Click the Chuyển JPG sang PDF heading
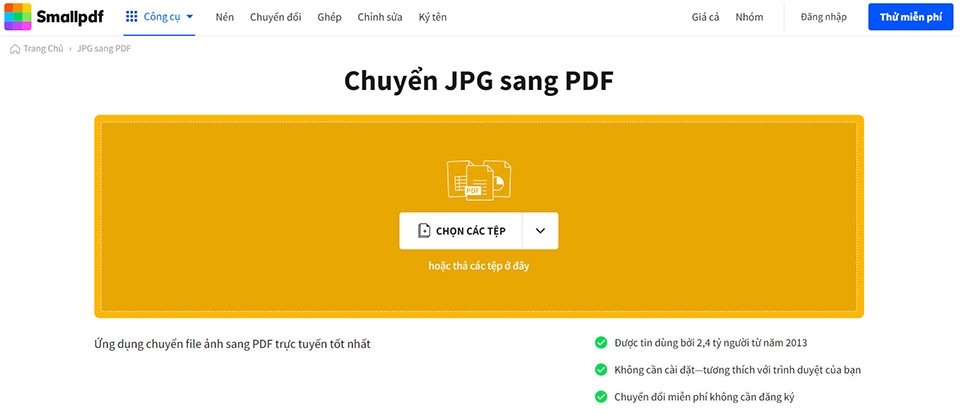The image size is (960, 414). tap(479, 80)
